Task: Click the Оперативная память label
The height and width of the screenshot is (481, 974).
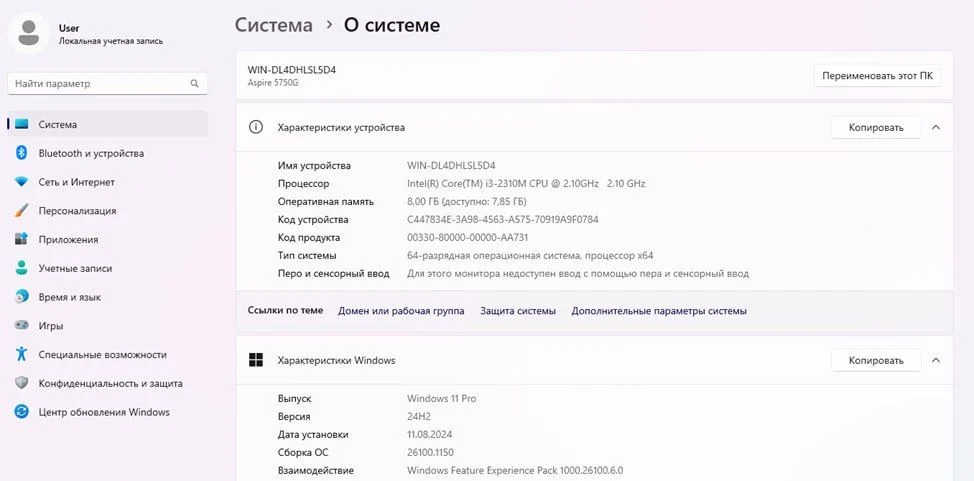Action: [x=325, y=201]
